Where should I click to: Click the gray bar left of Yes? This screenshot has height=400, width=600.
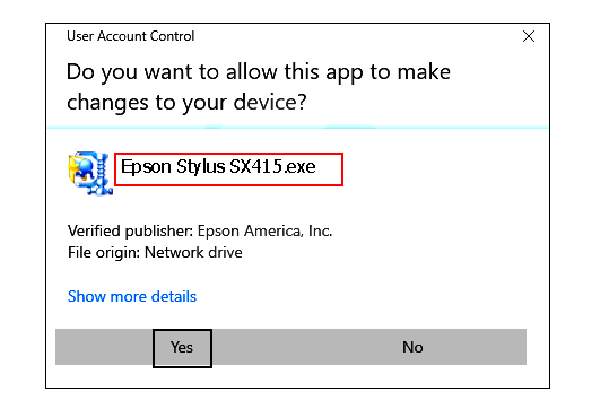tap(104, 347)
